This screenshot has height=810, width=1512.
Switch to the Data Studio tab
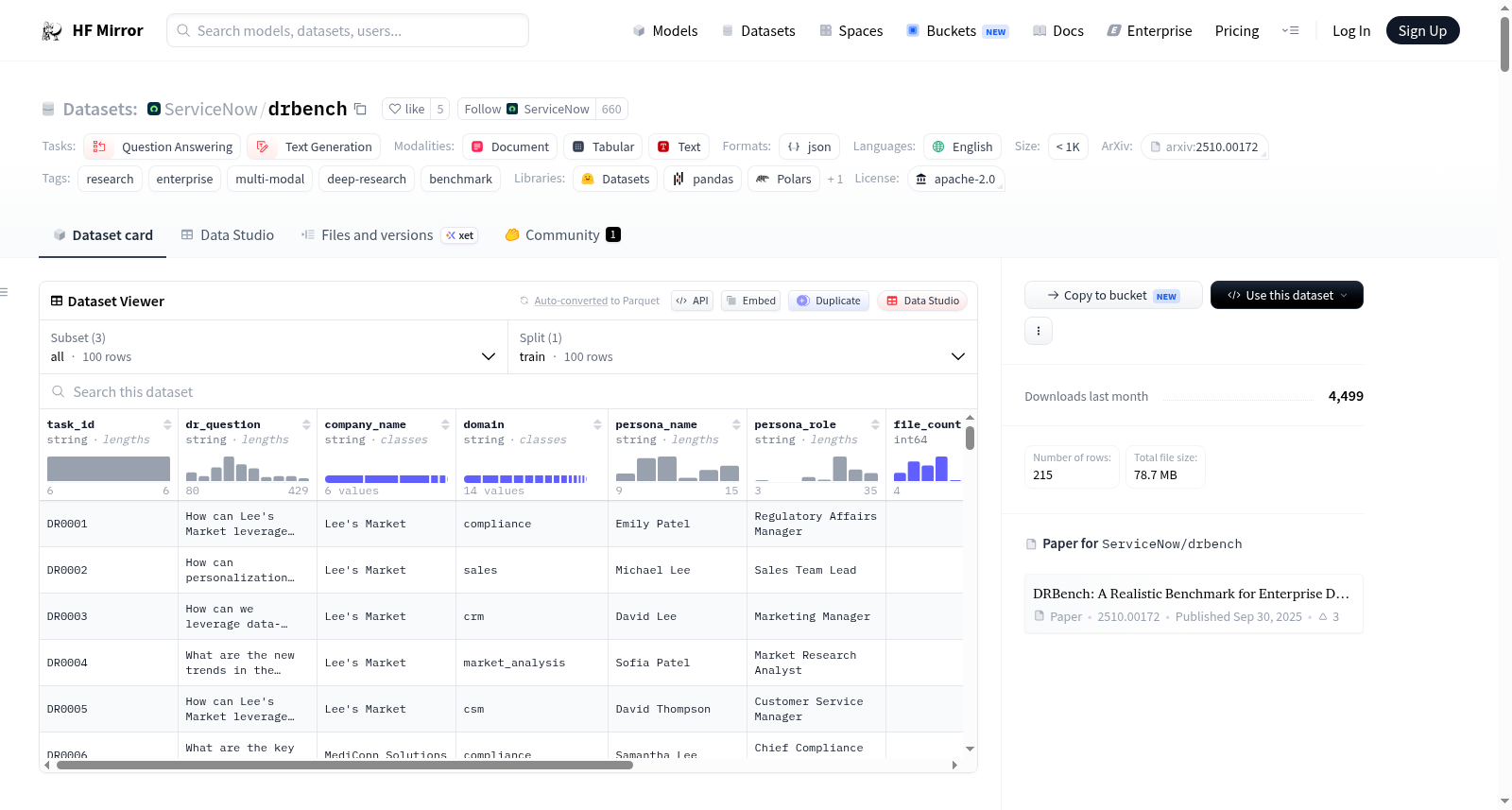pos(228,235)
